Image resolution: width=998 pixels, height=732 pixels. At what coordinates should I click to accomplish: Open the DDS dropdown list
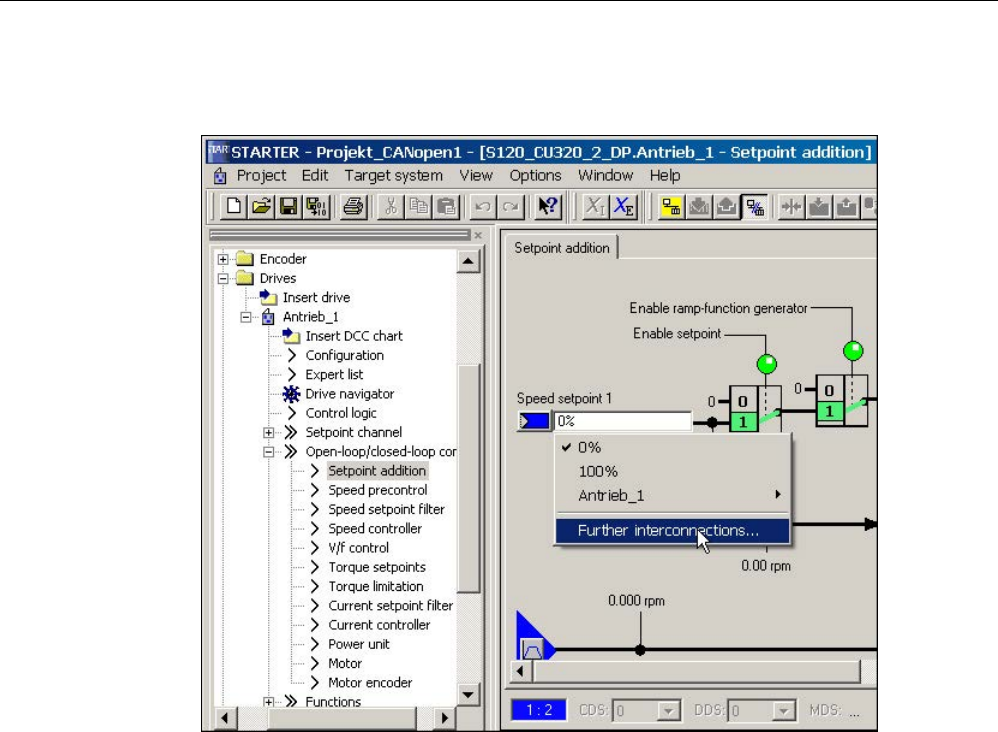point(784,710)
